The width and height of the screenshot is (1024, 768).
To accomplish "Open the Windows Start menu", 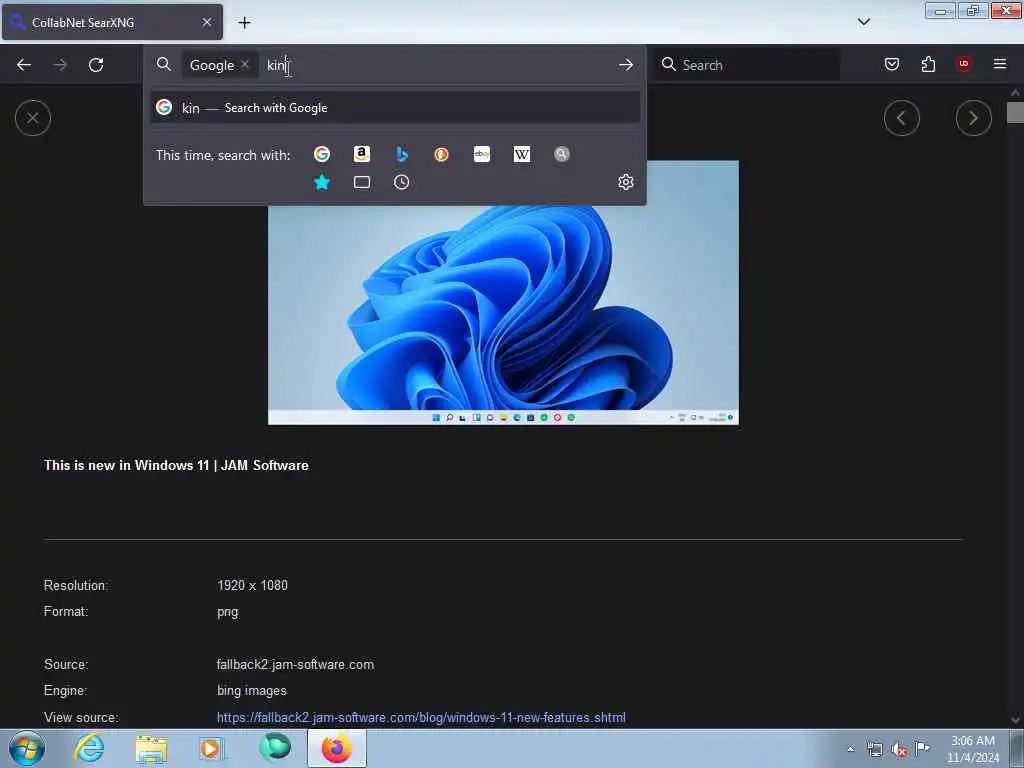I will tap(27, 748).
